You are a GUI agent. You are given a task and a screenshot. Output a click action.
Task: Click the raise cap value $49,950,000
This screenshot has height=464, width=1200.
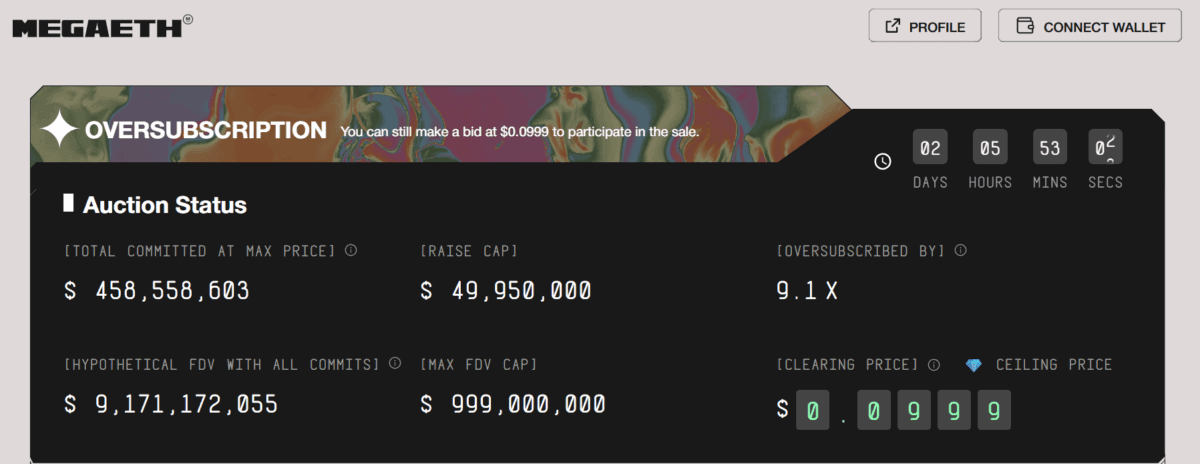[x=506, y=291]
